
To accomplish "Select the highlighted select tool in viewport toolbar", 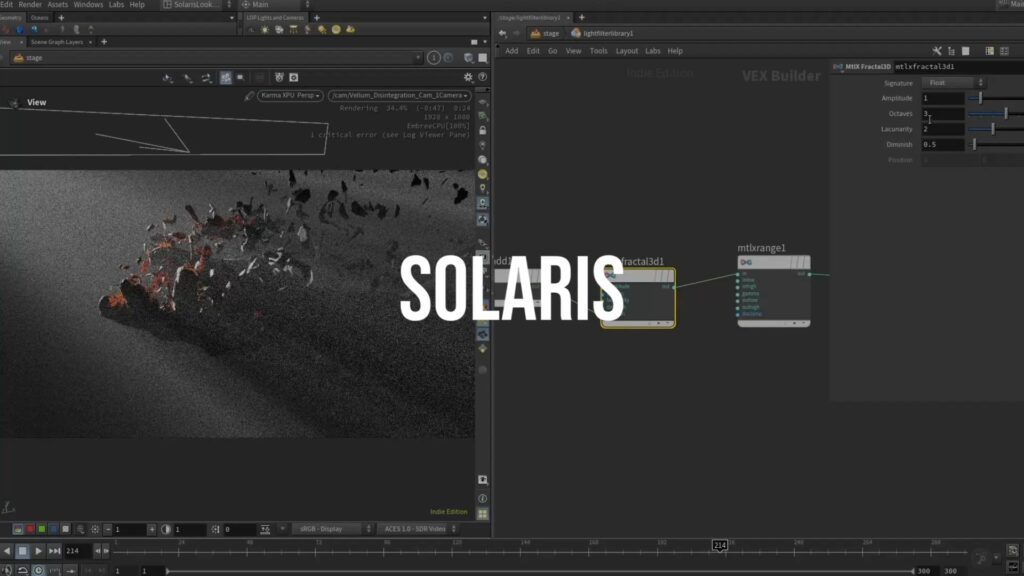I will pos(226,78).
